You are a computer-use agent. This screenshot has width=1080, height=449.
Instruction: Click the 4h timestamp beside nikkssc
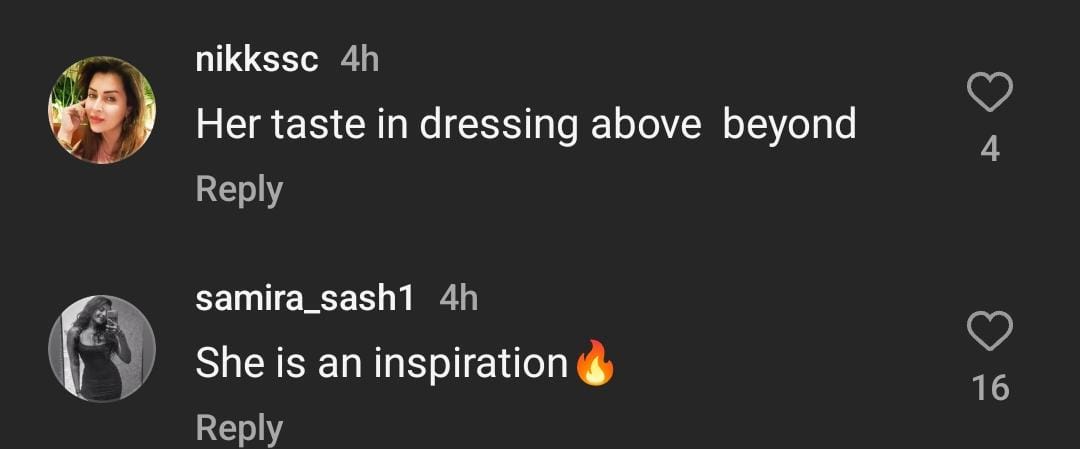coord(360,60)
